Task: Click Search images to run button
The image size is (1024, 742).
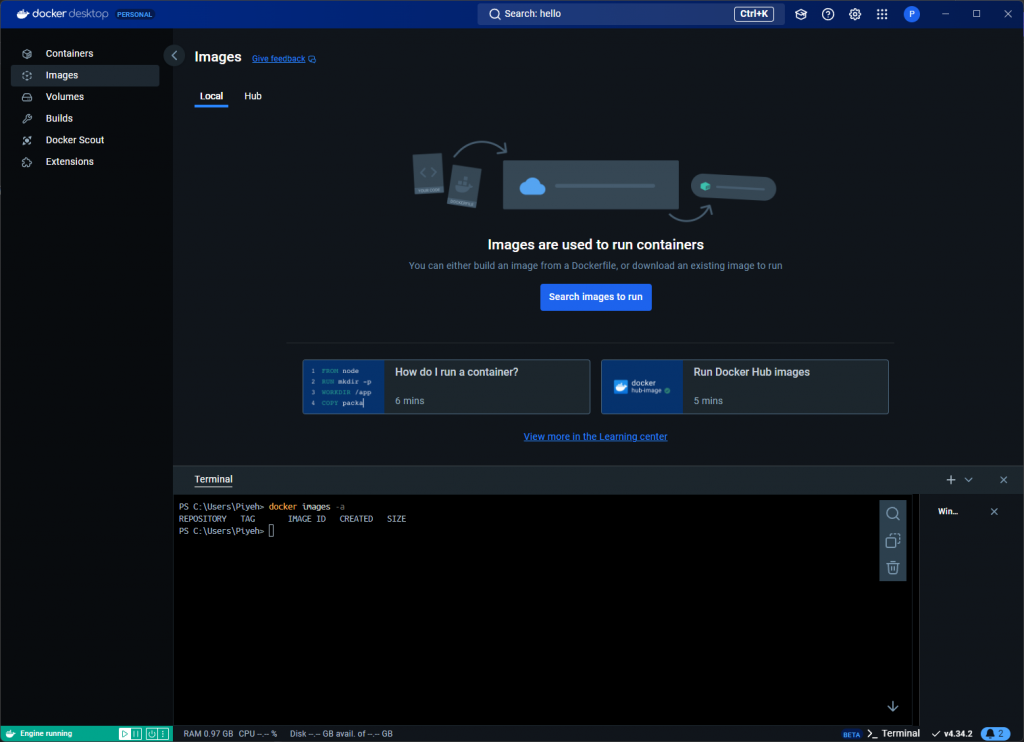Action: coord(596,297)
